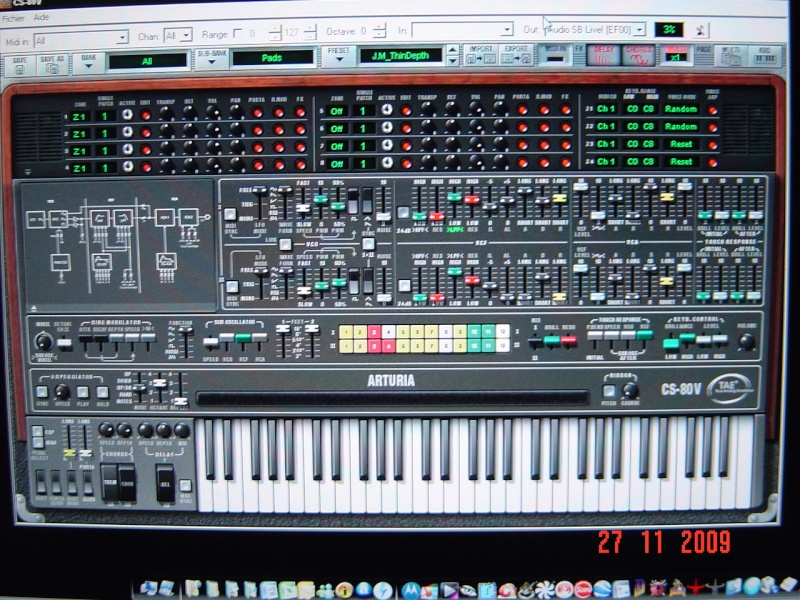The height and width of the screenshot is (600, 800).
Task: Toggle the Delay effect button
Action: tap(603, 55)
